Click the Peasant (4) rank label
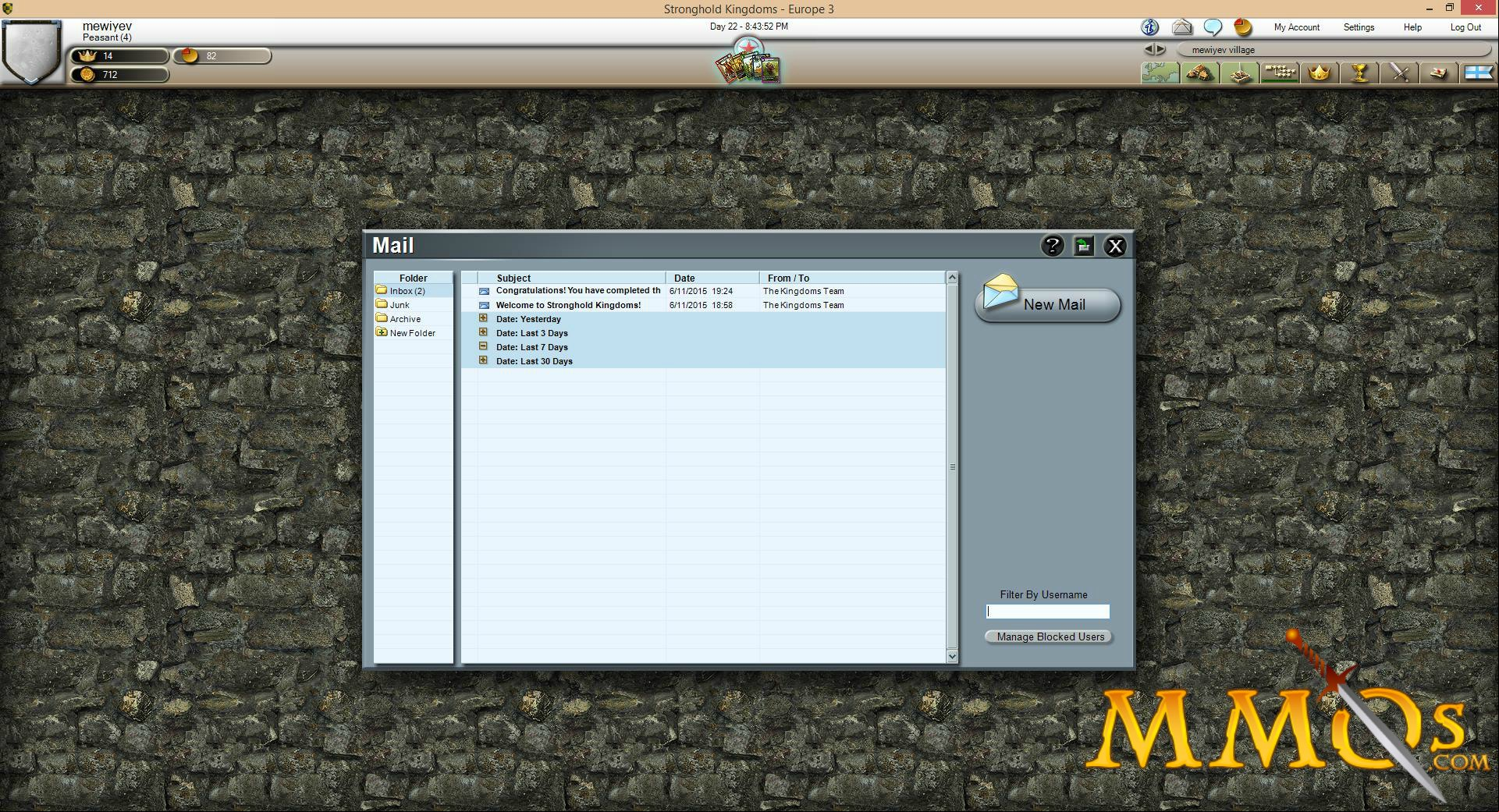The image size is (1499, 812). 107,37
